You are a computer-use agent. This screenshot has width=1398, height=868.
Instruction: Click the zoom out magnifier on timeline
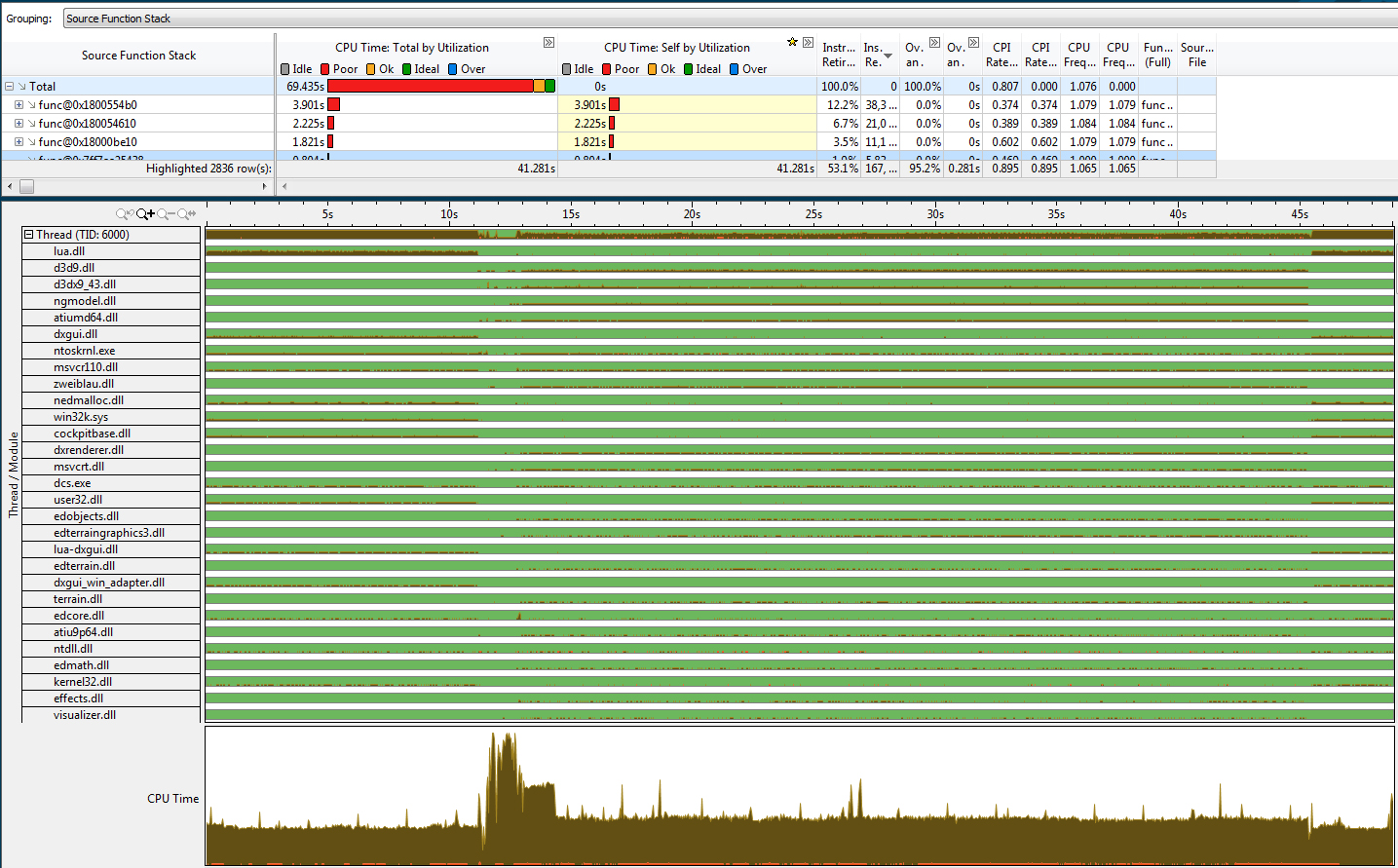point(166,213)
